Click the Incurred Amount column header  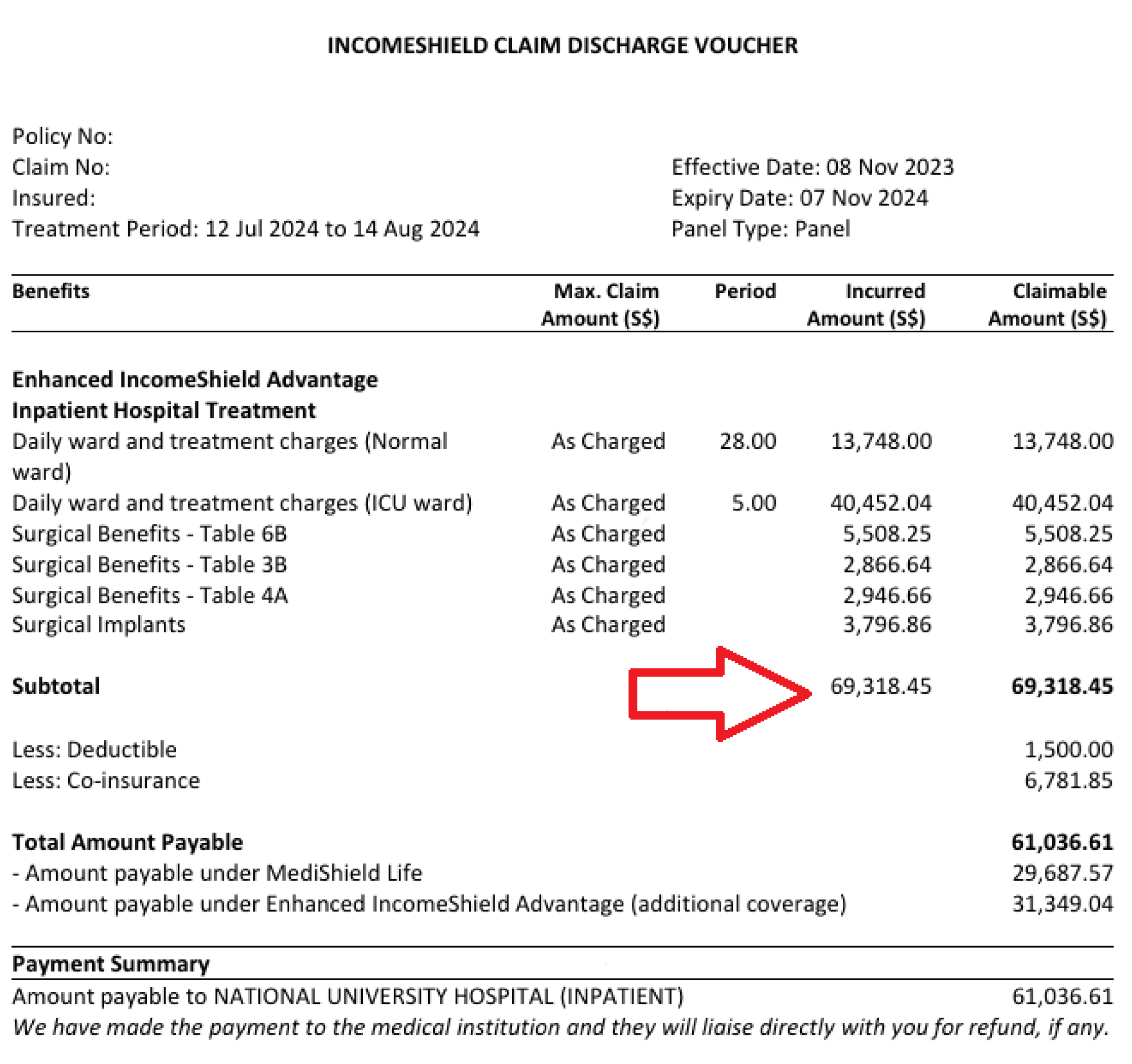point(866,305)
